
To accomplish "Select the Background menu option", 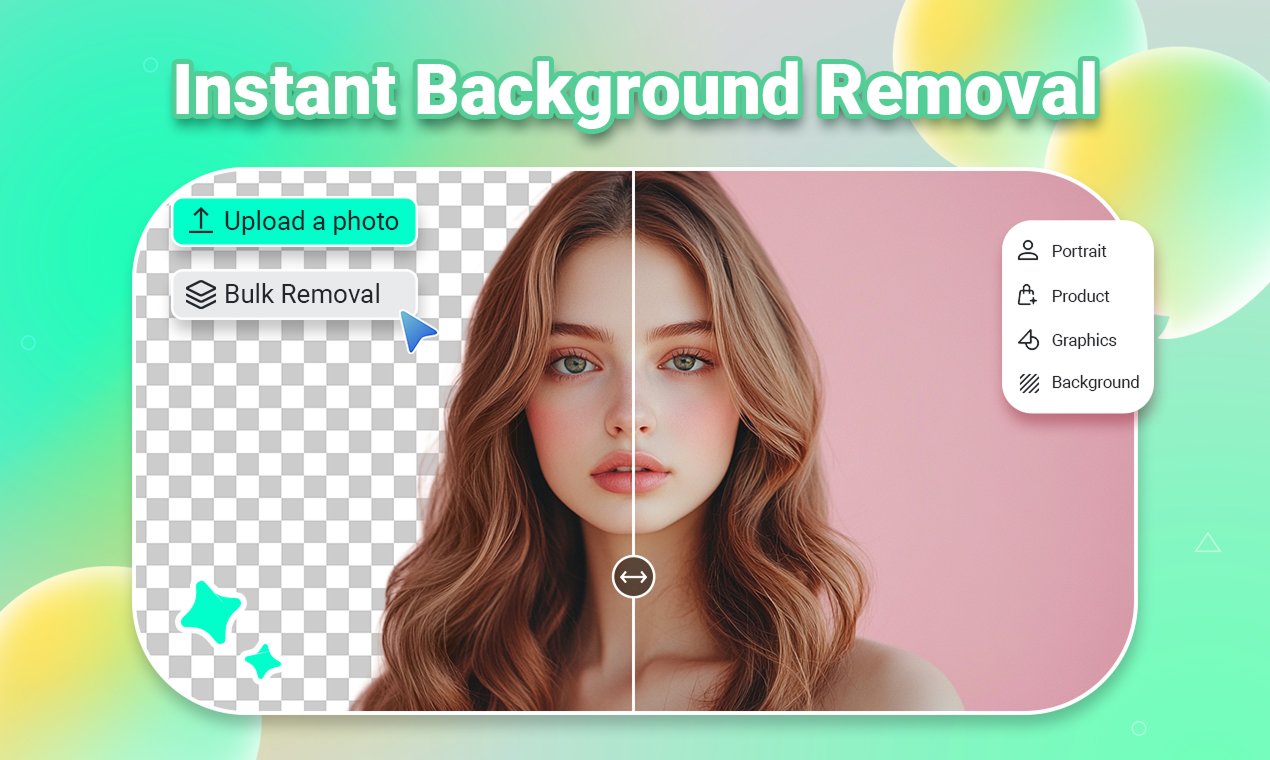I will (x=1078, y=382).
